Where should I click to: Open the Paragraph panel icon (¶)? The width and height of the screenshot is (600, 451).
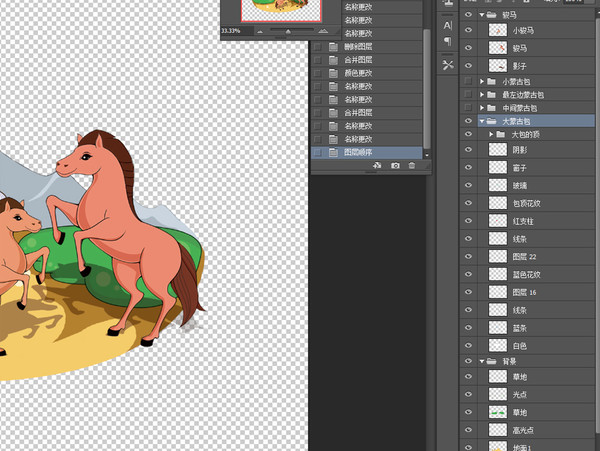447,41
